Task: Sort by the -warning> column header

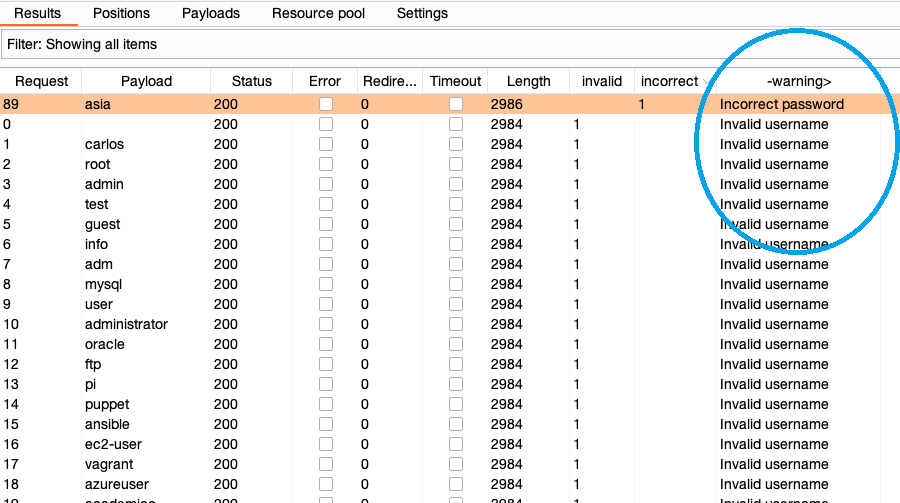Action: [x=799, y=81]
